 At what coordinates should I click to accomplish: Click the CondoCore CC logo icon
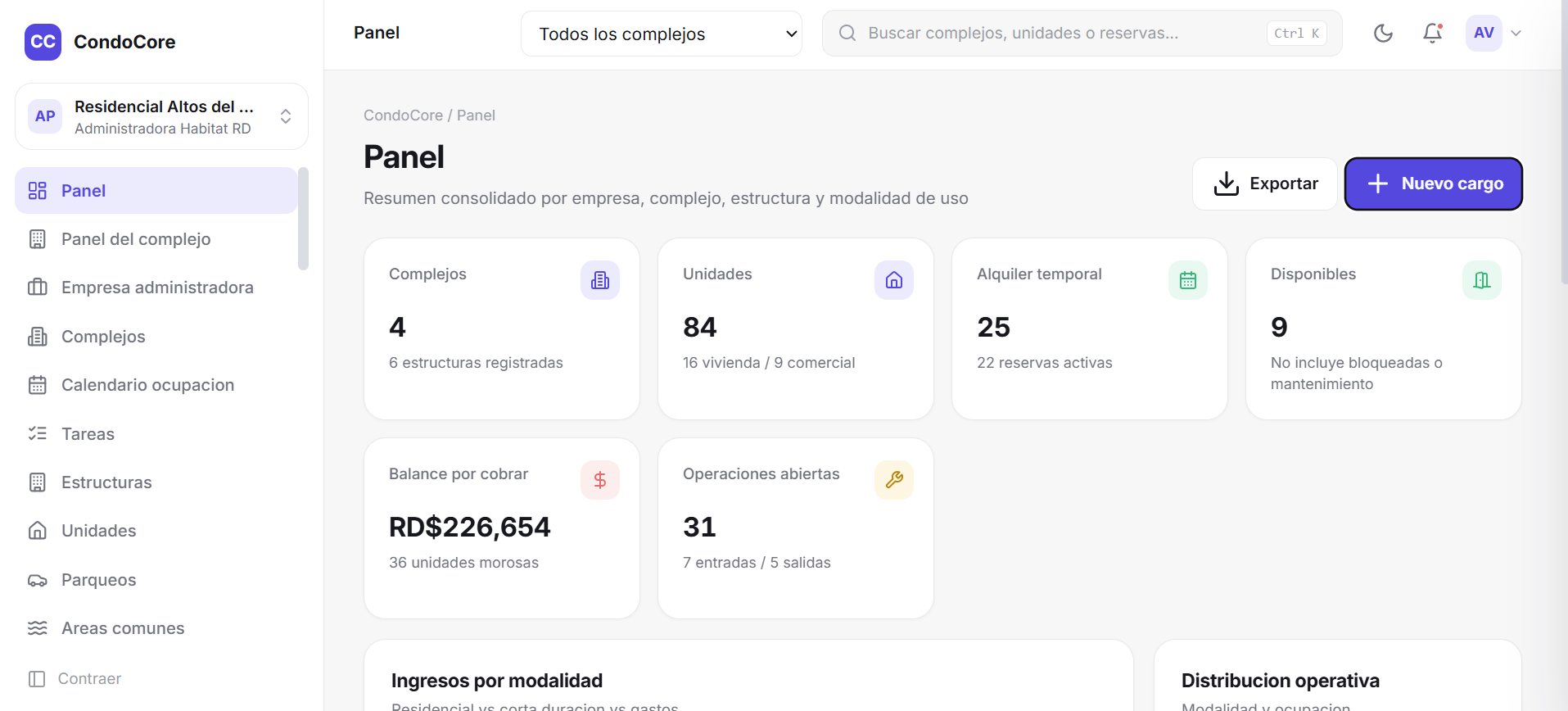tap(43, 42)
